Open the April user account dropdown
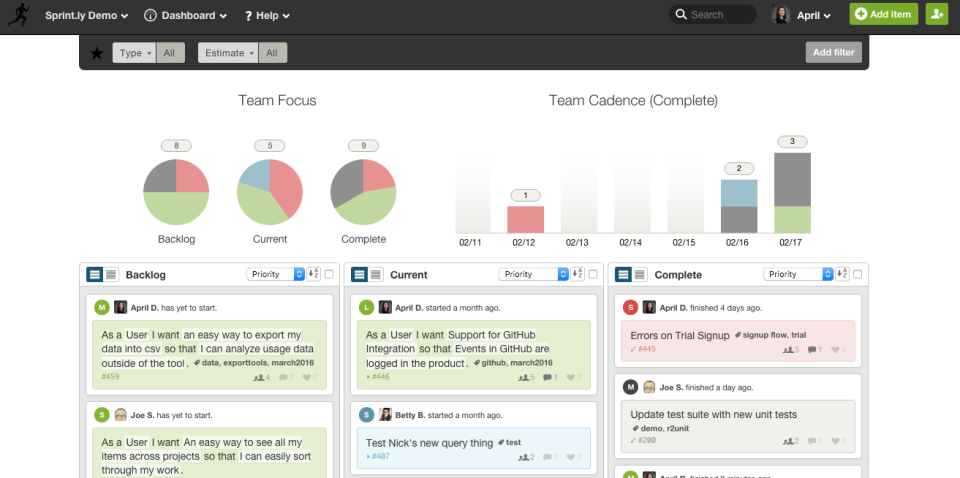This screenshot has width=960, height=478. (x=814, y=16)
